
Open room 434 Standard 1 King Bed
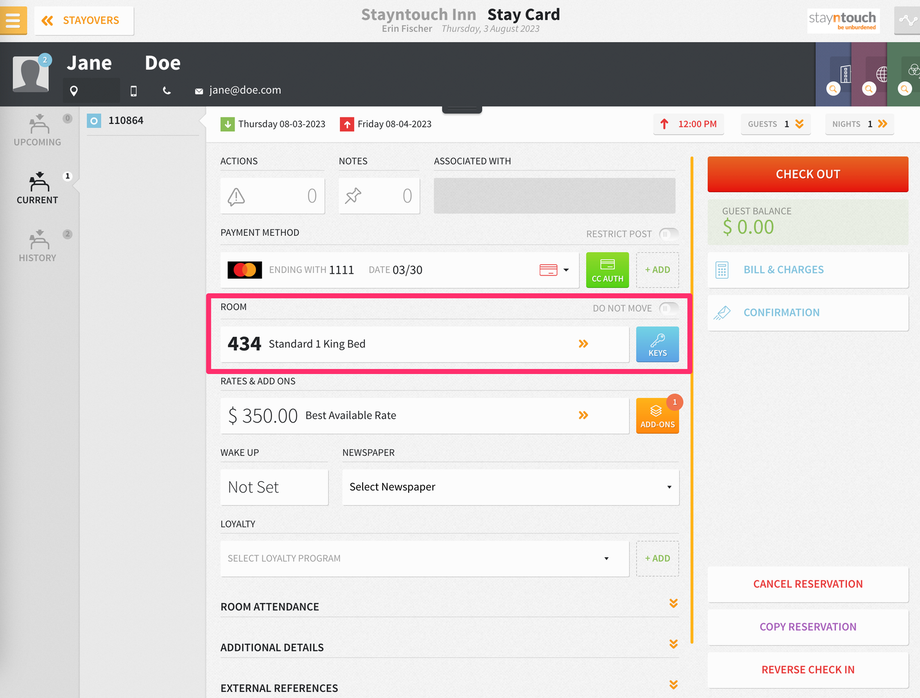pos(425,344)
